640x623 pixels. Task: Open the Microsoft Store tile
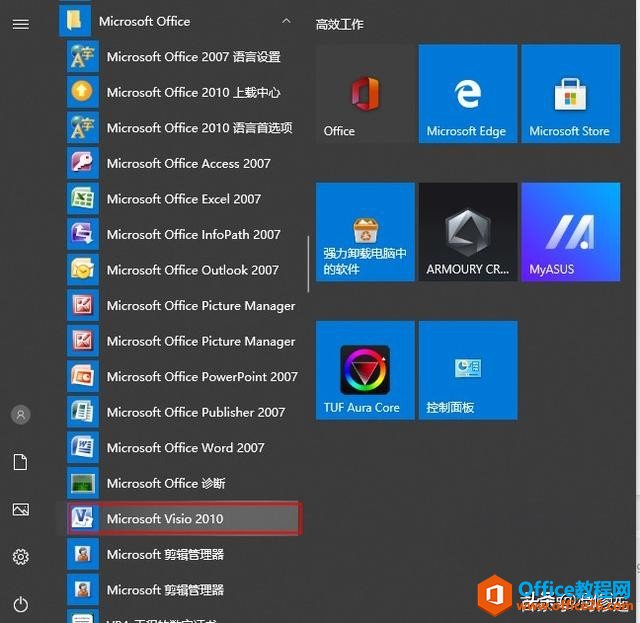click(571, 94)
